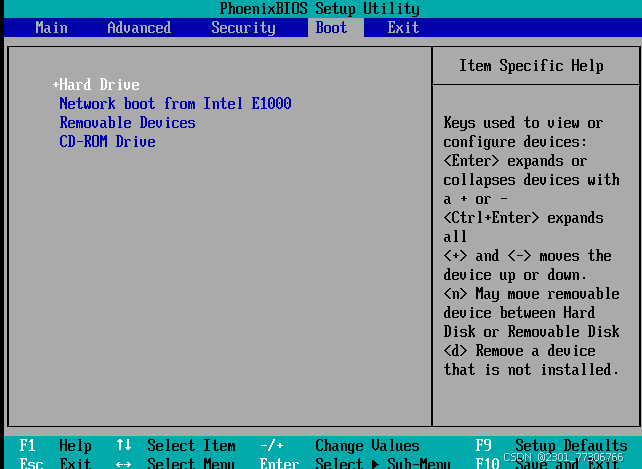Go to the Exit tab

(403, 27)
